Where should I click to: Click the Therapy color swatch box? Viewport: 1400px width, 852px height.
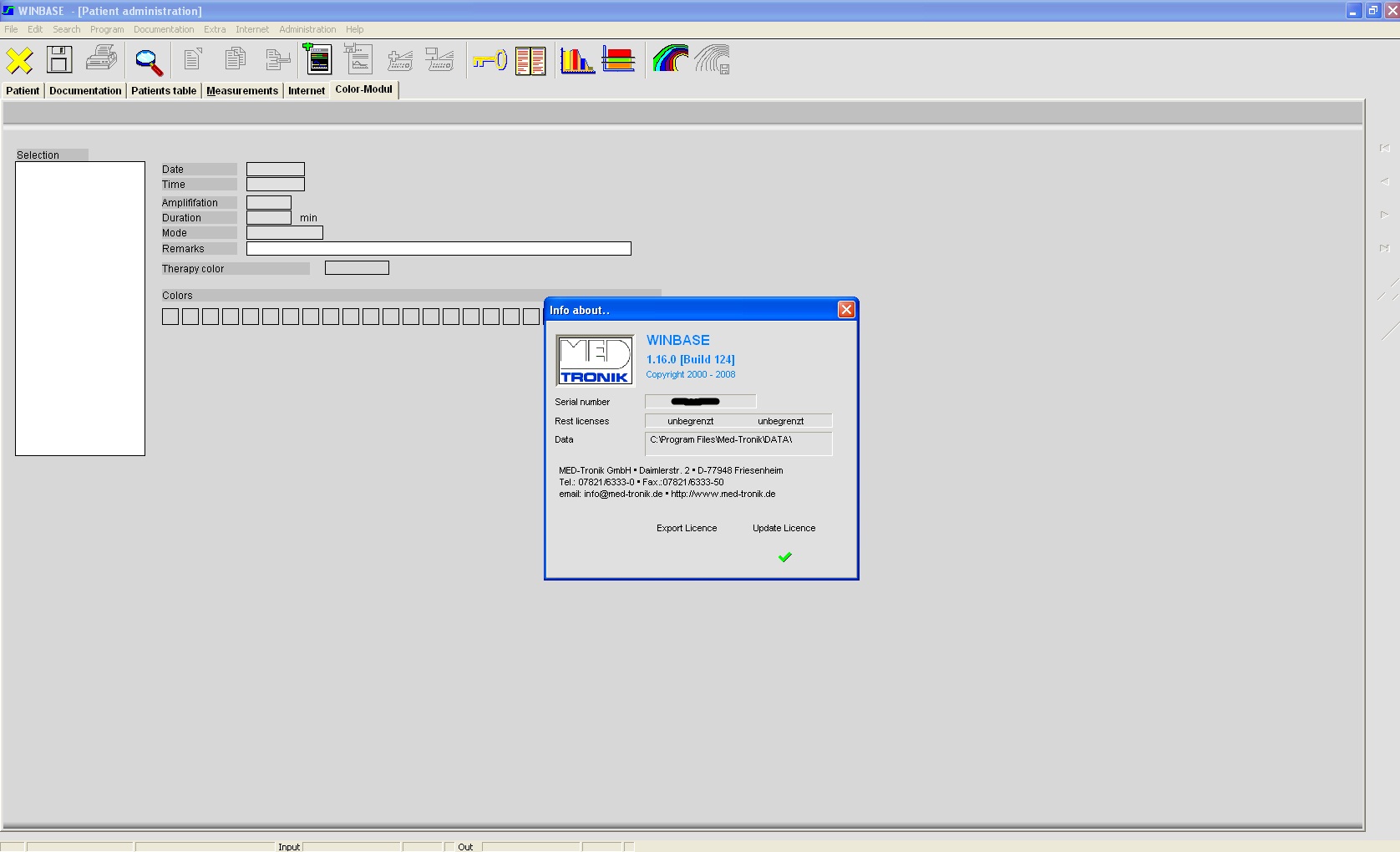pyautogui.click(x=357, y=268)
